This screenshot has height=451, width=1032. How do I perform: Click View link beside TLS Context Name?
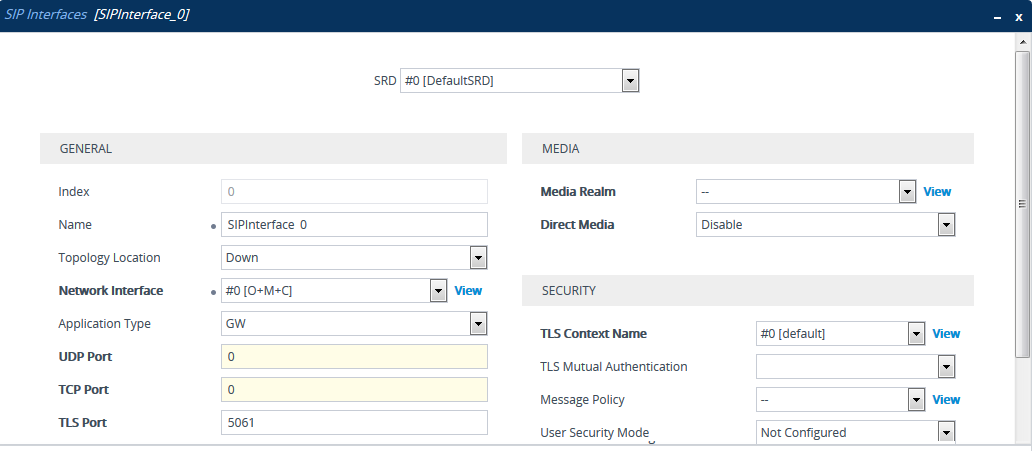click(946, 334)
